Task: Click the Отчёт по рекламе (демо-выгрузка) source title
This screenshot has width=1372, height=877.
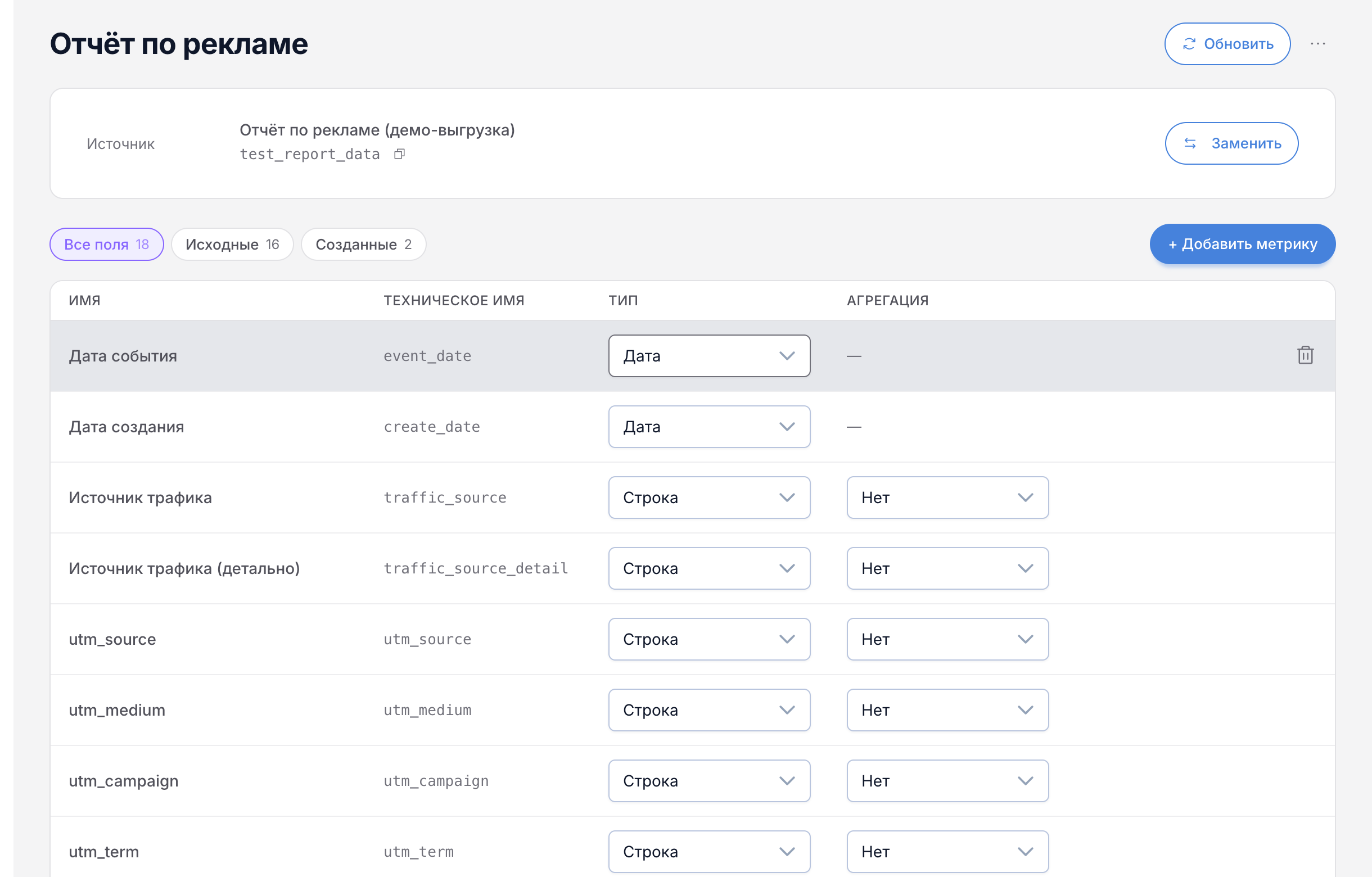Action: coord(377,130)
